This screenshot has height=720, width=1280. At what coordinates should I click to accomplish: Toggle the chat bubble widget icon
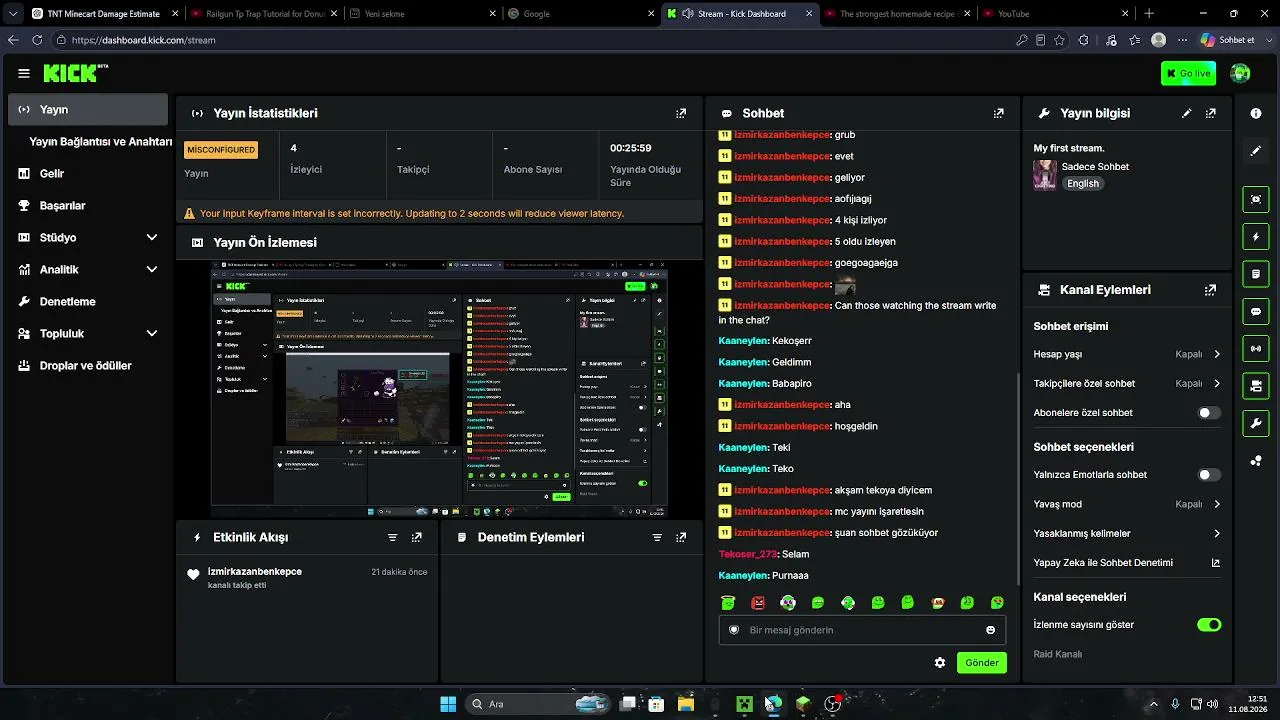[1256, 311]
